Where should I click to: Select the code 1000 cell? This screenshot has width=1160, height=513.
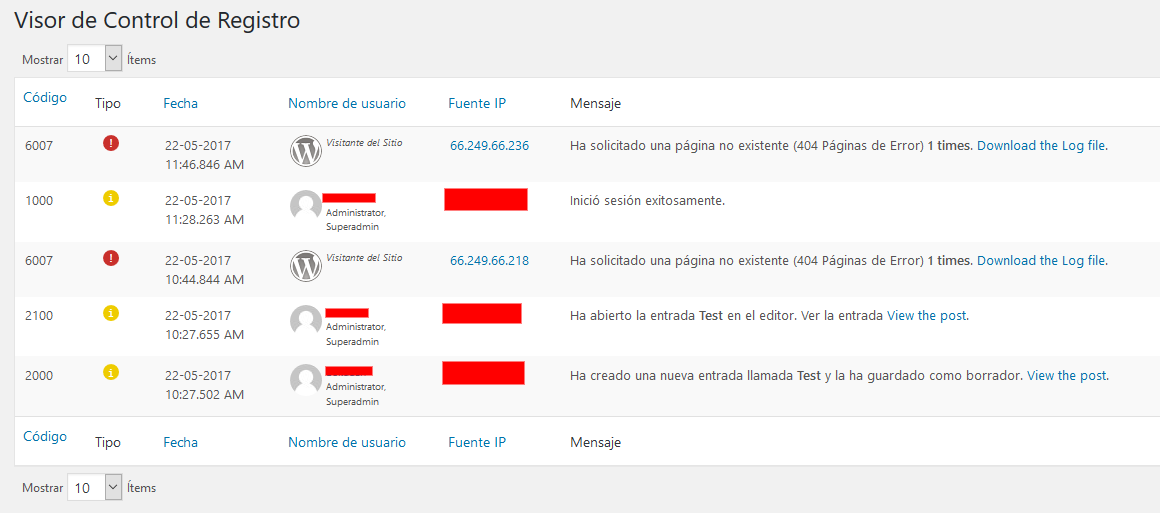point(39,200)
